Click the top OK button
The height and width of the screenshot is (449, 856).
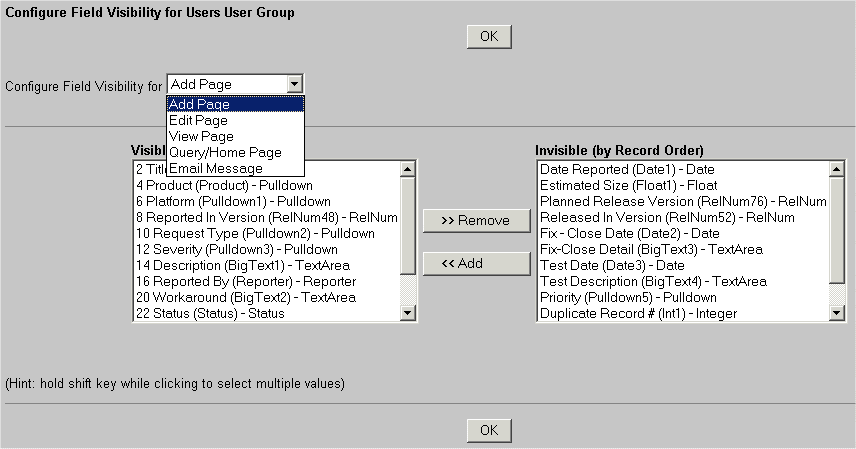pyautogui.click(x=489, y=36)
